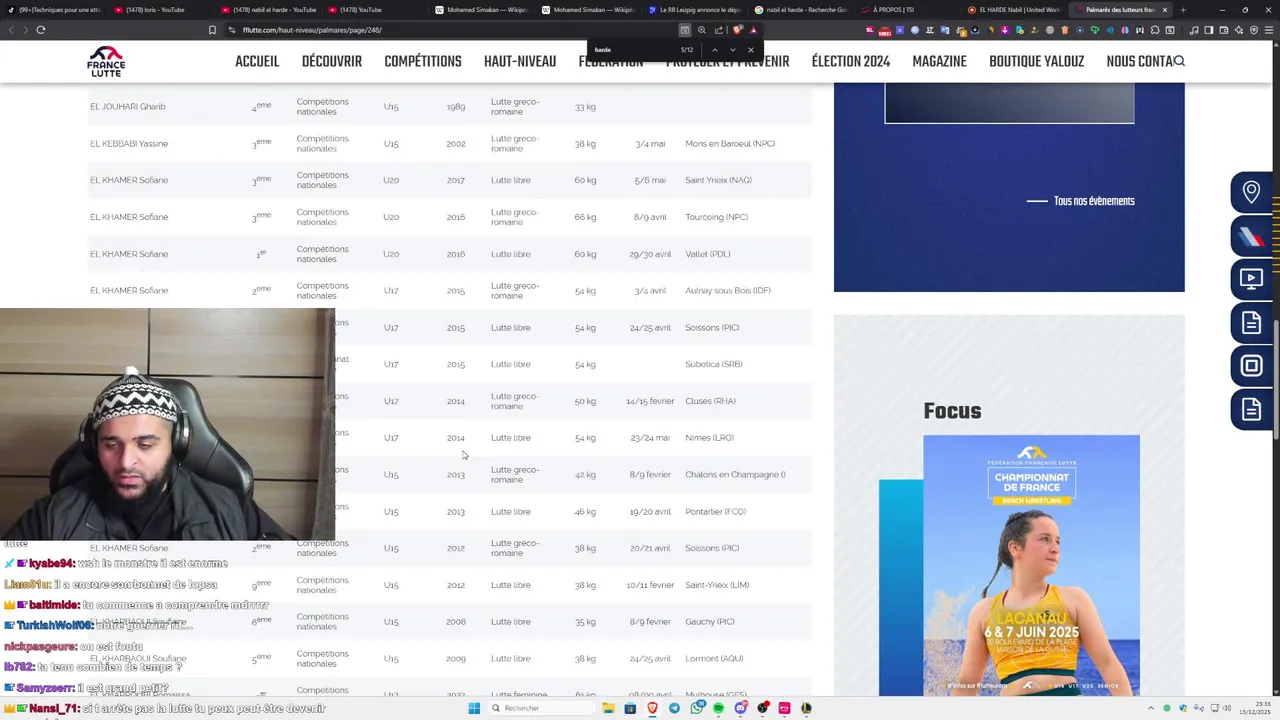Jump to next find-in-page match
Image resolution: width=1280 pixels, height=720 pixels.
tap(732, 50)
